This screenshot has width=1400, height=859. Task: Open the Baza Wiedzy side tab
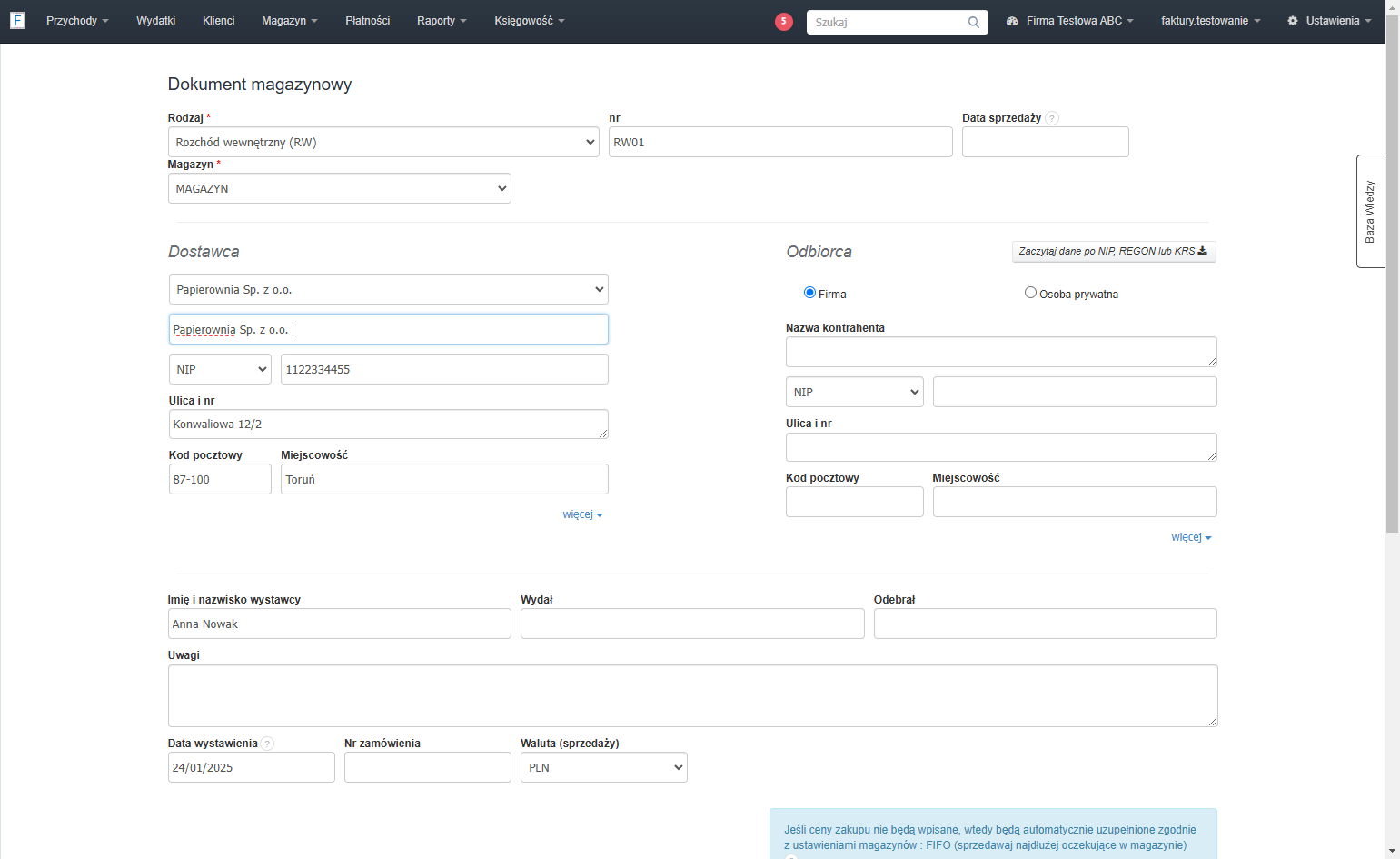[x=1370, y=211]
